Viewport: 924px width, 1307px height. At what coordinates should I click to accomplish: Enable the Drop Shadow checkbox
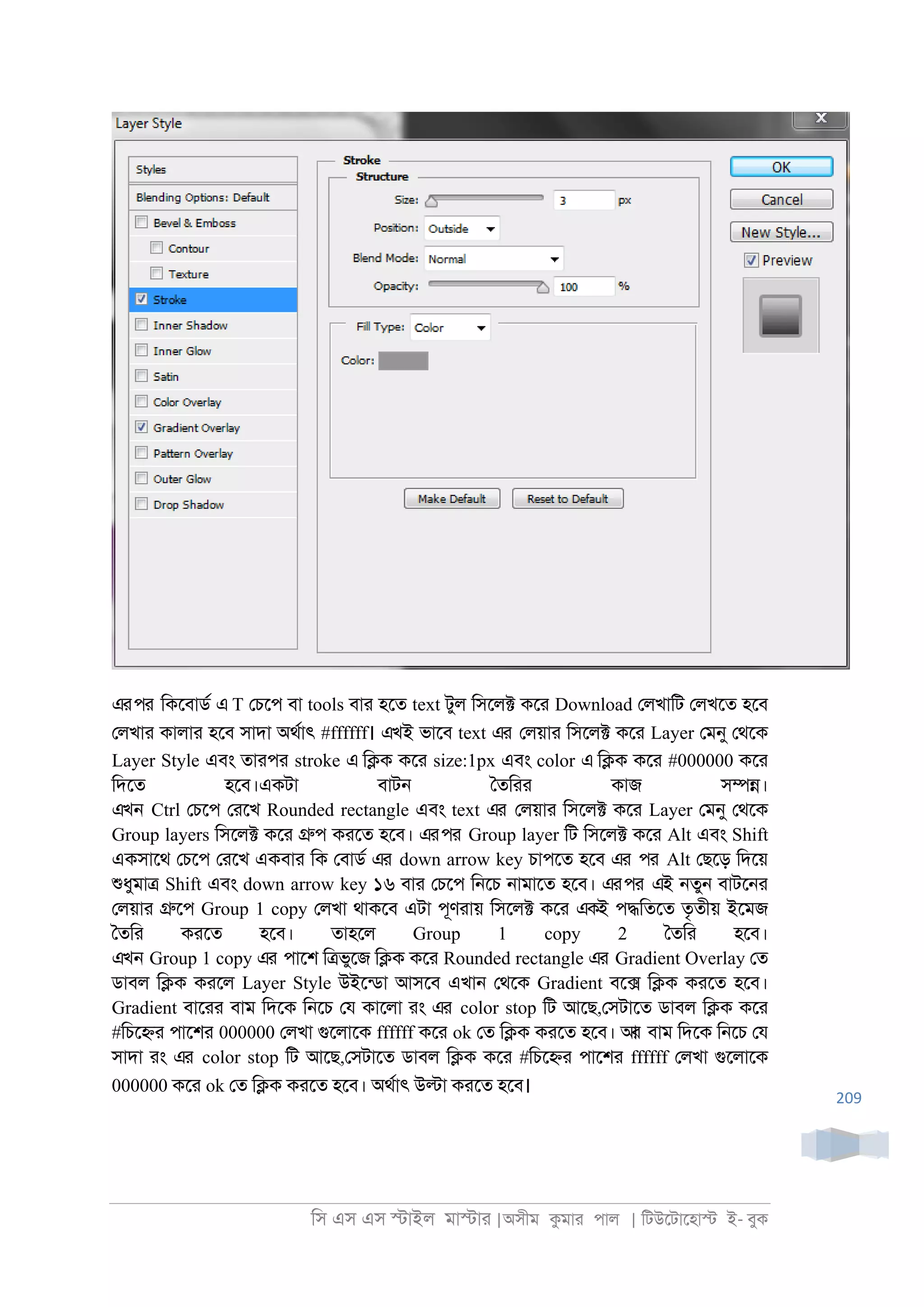pos(142,504)
